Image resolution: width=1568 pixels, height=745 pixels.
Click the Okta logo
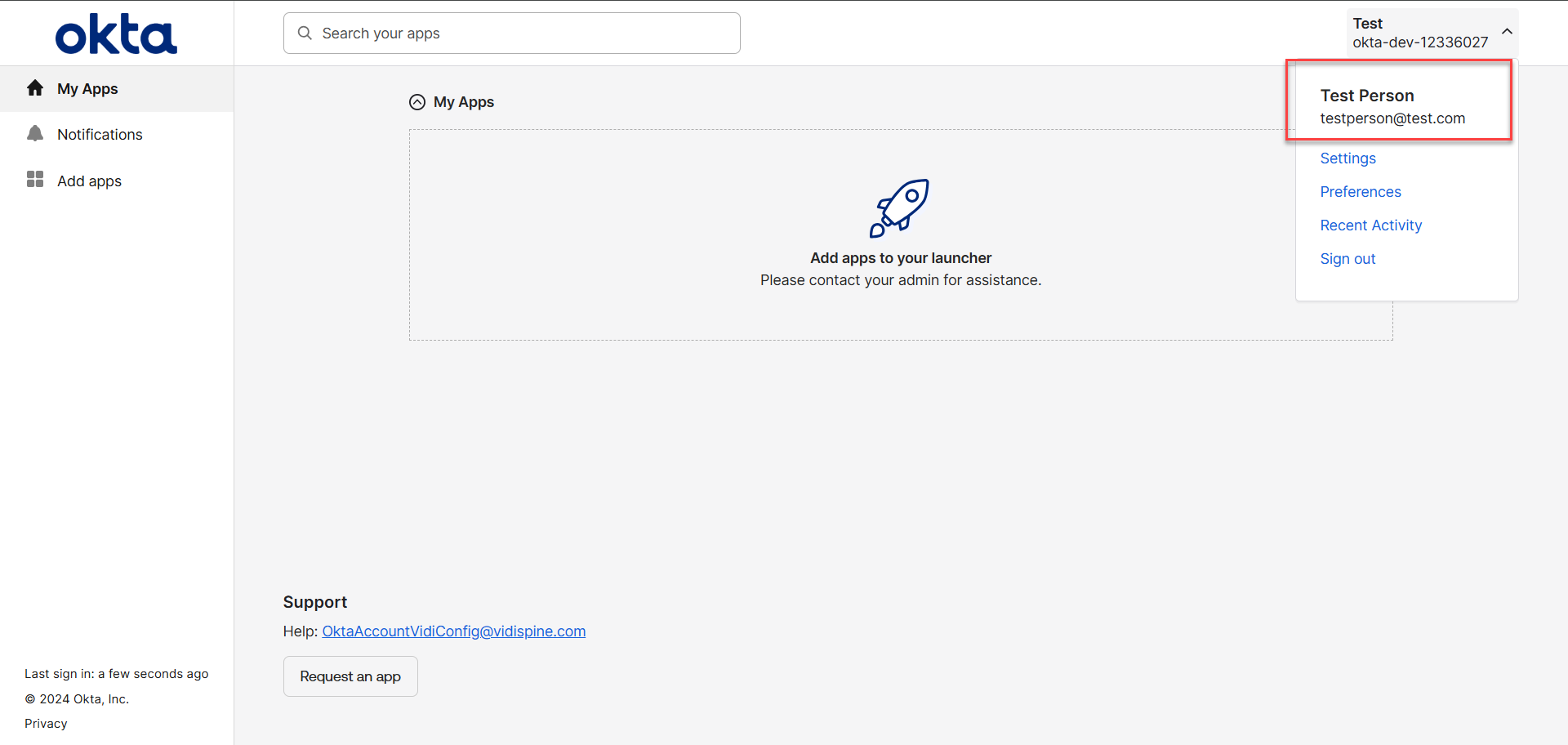(x=116, y=34)
